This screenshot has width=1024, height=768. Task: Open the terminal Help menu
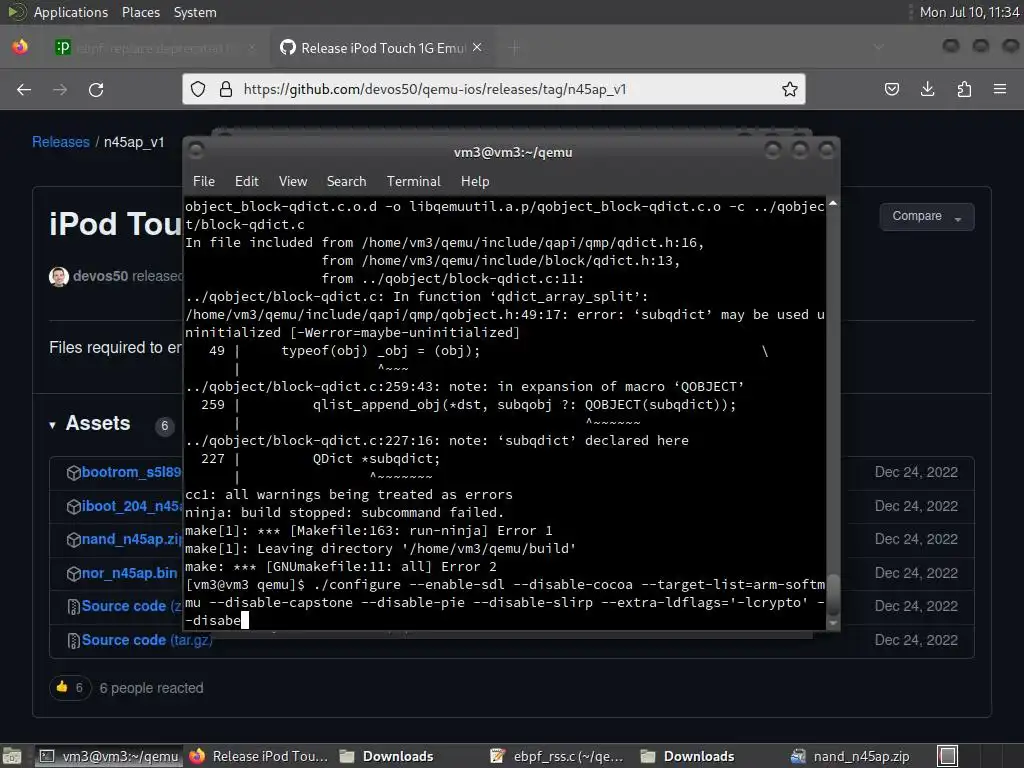point(475,182)
